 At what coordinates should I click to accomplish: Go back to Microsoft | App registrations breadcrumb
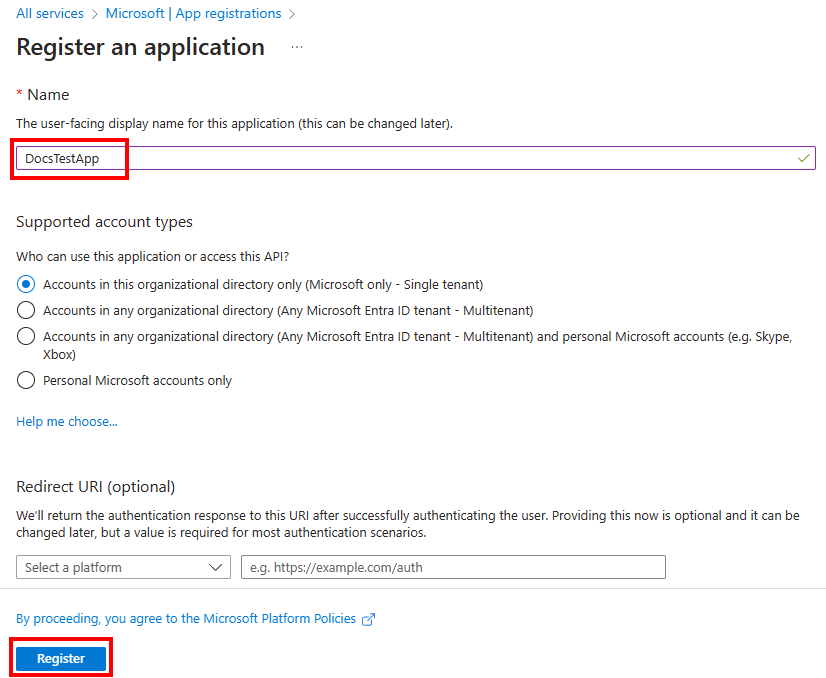point(191,13)
